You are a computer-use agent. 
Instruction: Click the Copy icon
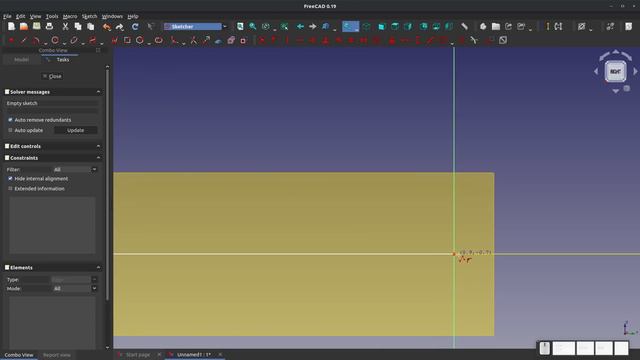[78, 27]
